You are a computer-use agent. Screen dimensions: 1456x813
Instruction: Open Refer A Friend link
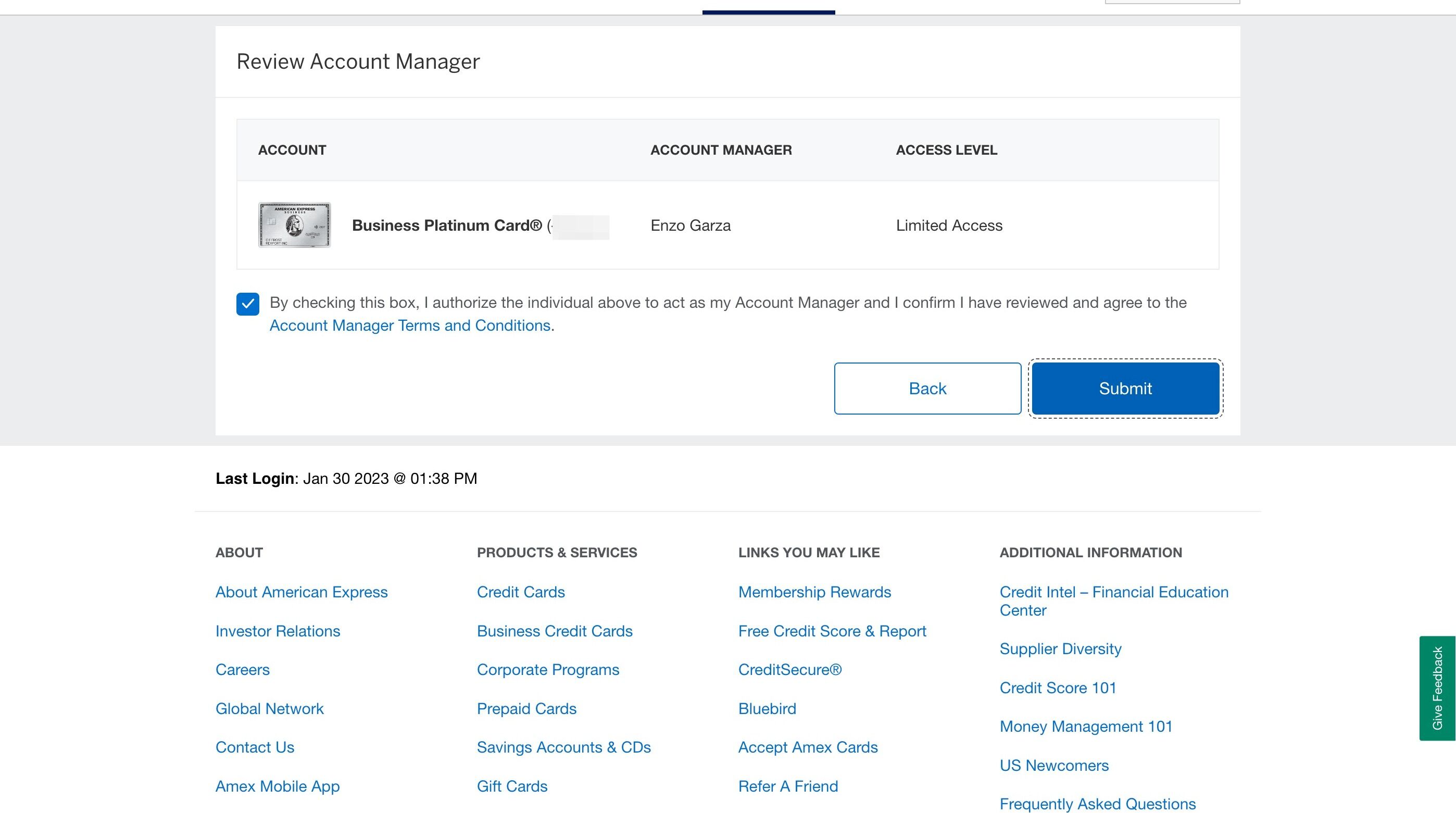788,786
